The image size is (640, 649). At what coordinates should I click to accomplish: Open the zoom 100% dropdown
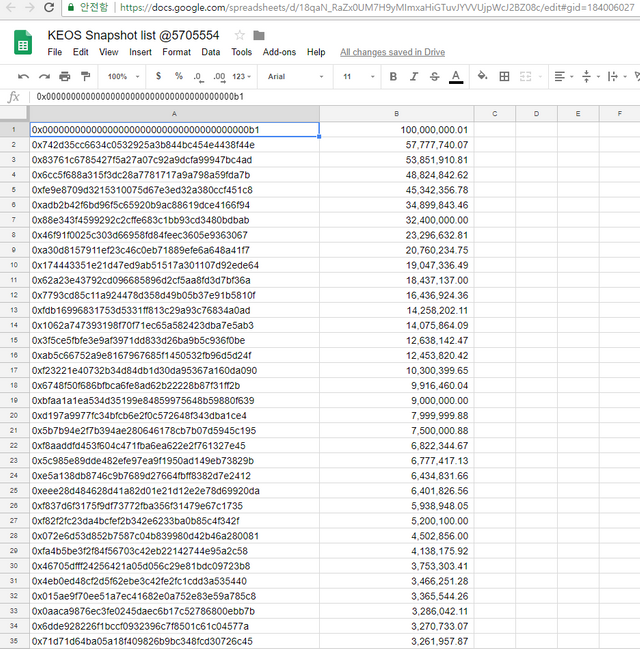coord(123,77)
